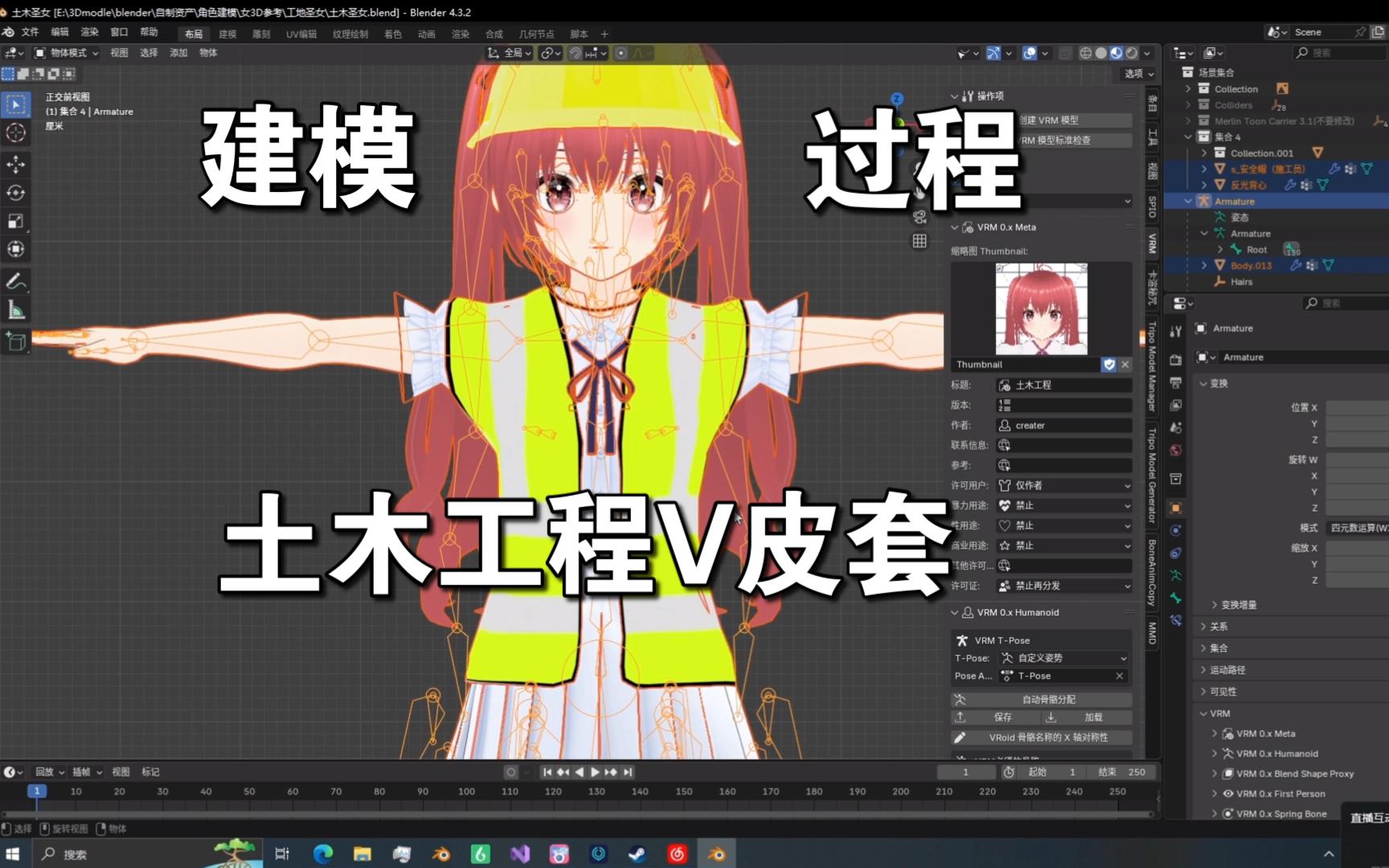Screen dimensions: 1389x868
Task: Click the Armature object icon in the outliner
Action: [x=1205, y=201]
